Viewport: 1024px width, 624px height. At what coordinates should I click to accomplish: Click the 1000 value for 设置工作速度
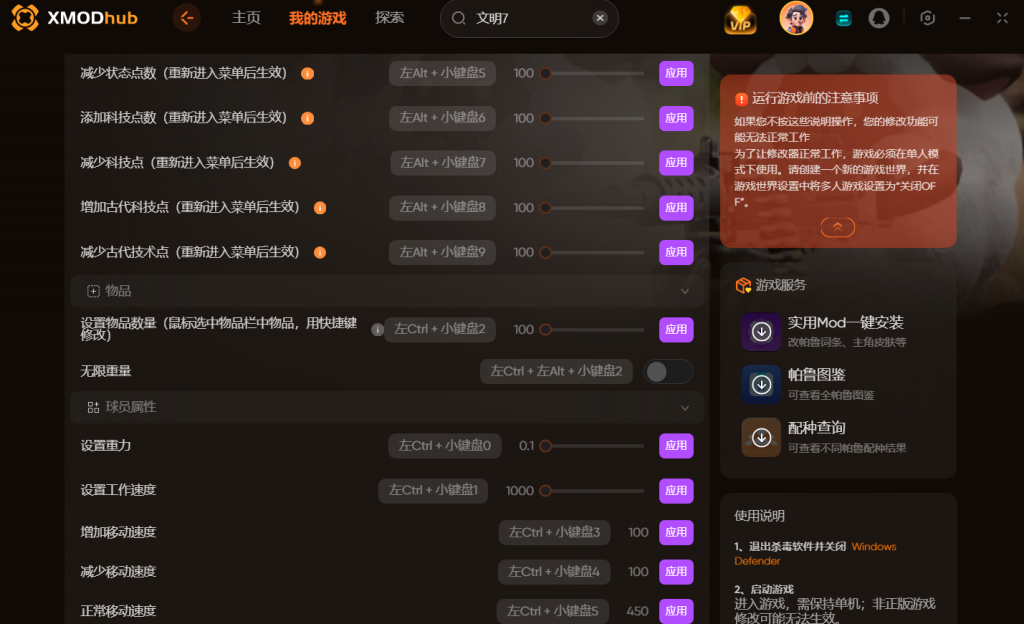coord(519,491)
